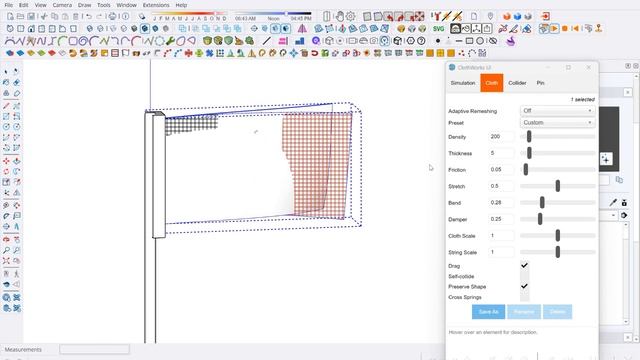Select the Zoom magnifier tool in sidebar
640x360 pixels.
tap(6, 250)
